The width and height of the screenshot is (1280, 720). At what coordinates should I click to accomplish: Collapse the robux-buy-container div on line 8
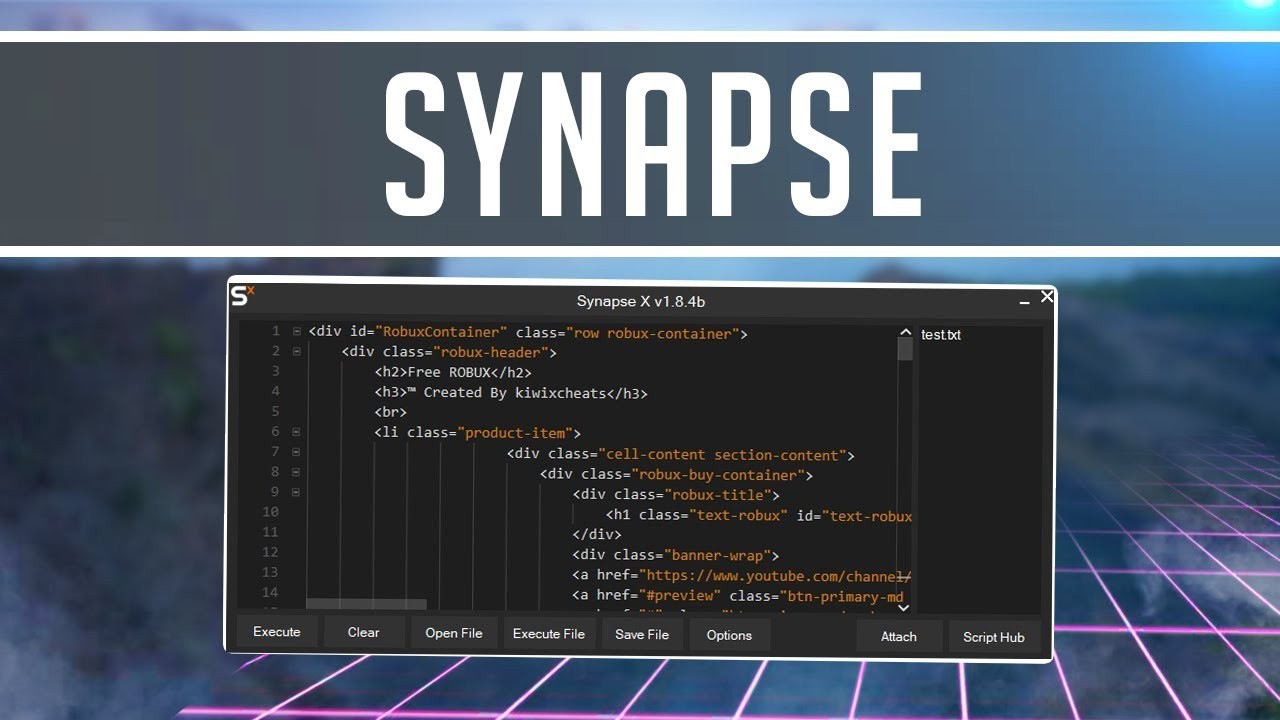pyautogui.click(x=297, y=472)
